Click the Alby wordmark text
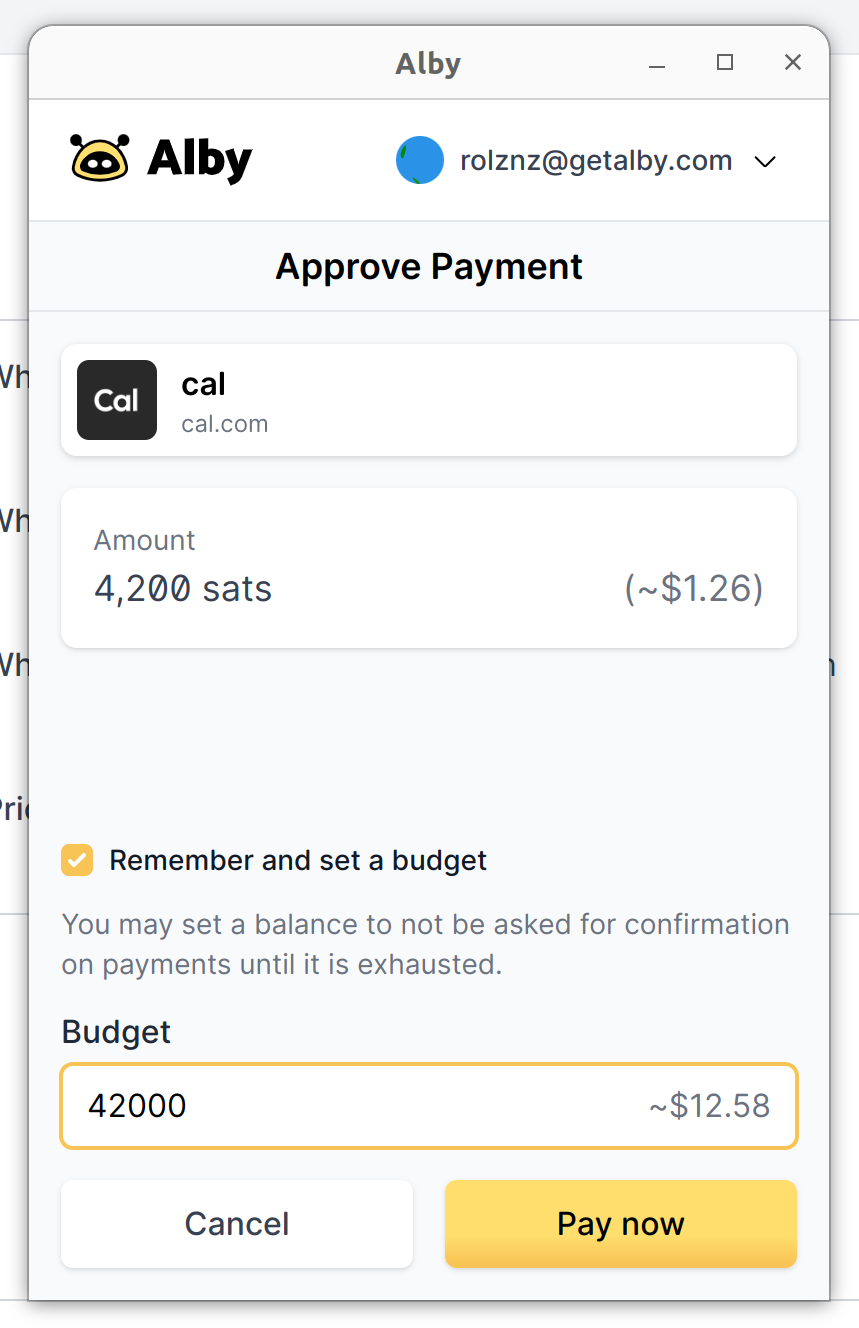The height and width of the screenshot is (1328, 859). coord(200,160)
